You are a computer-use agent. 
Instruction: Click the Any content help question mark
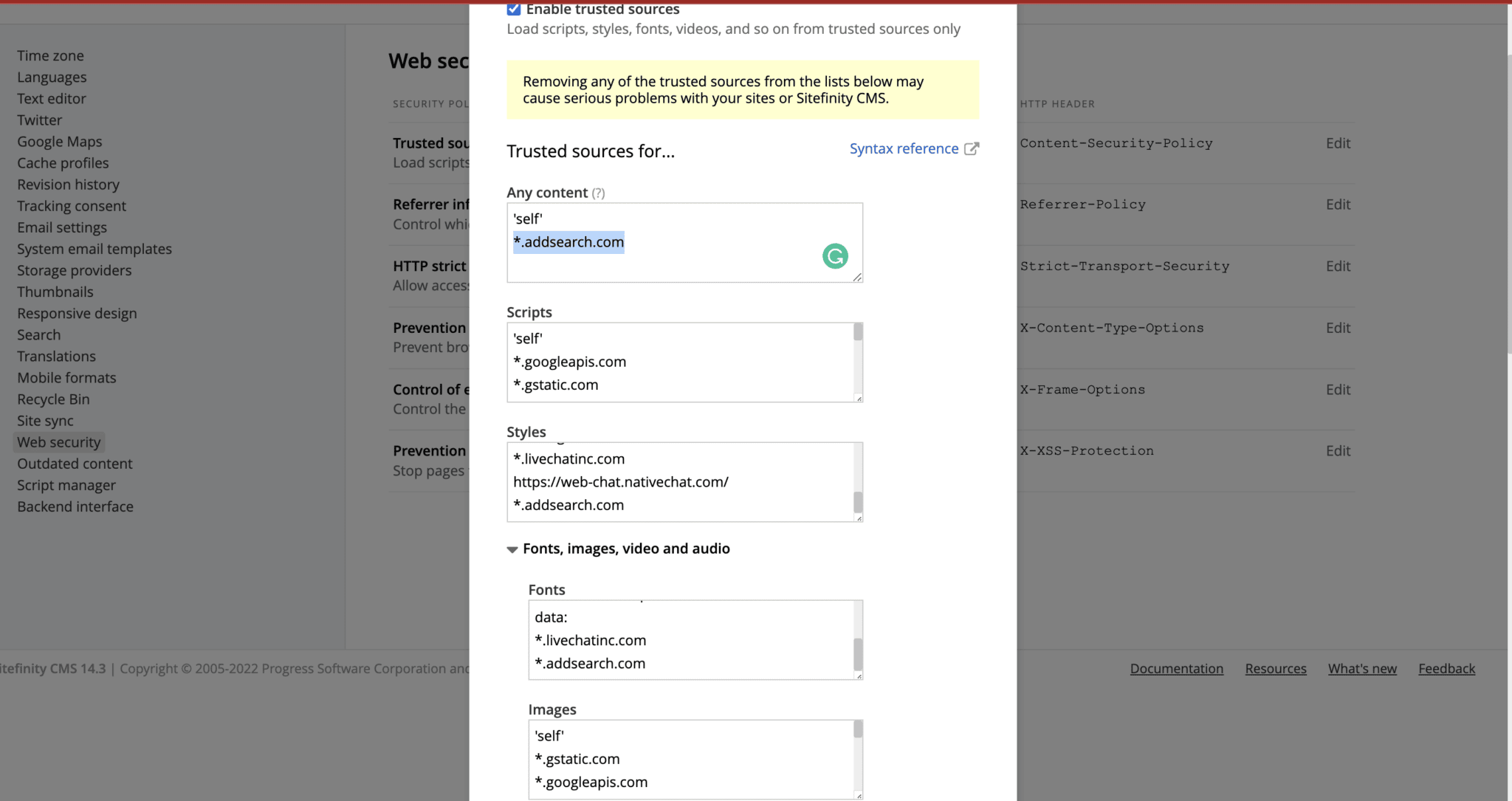point(598,193)
